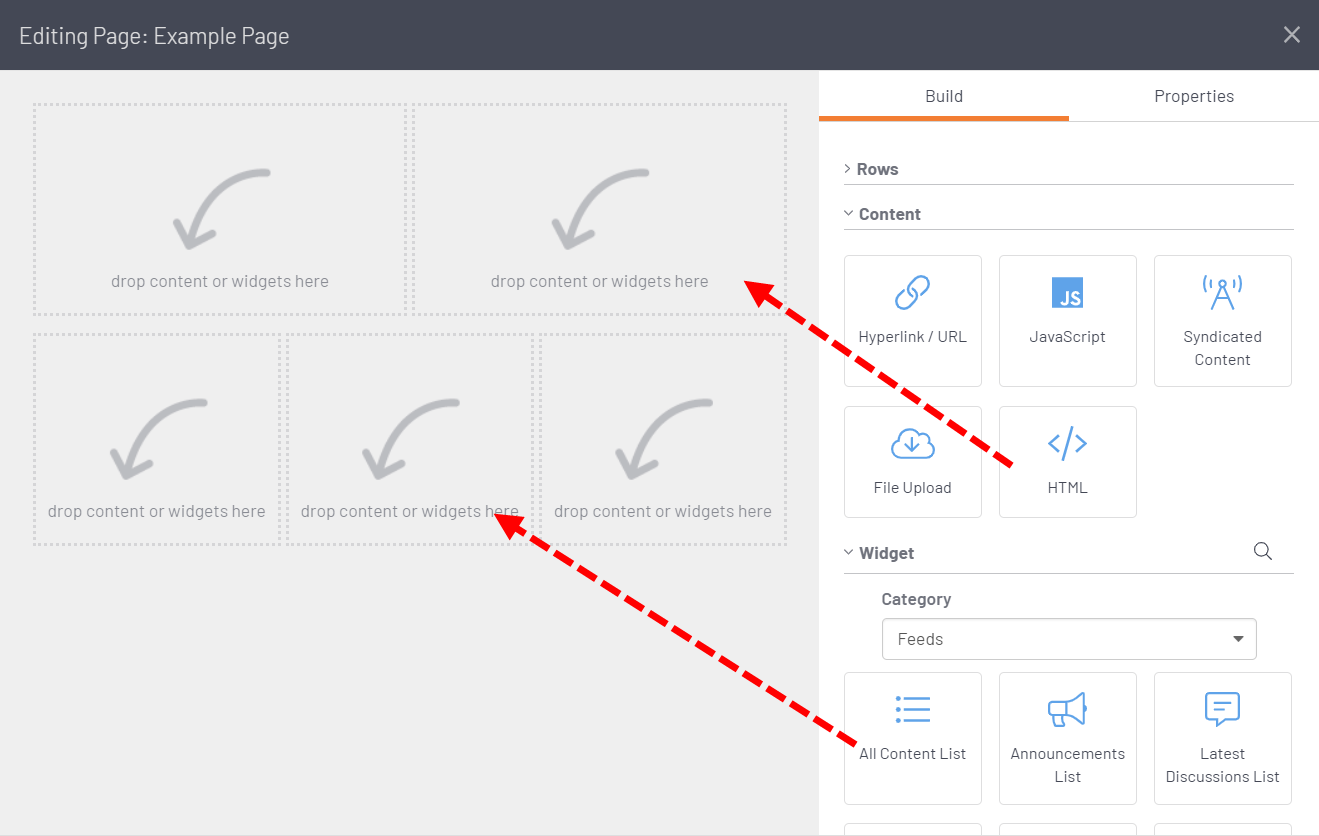Screen dimensions: 1319x836
Task: Click the 'Editing Page: Example Page' title
Action: click(x=154, y=36)
